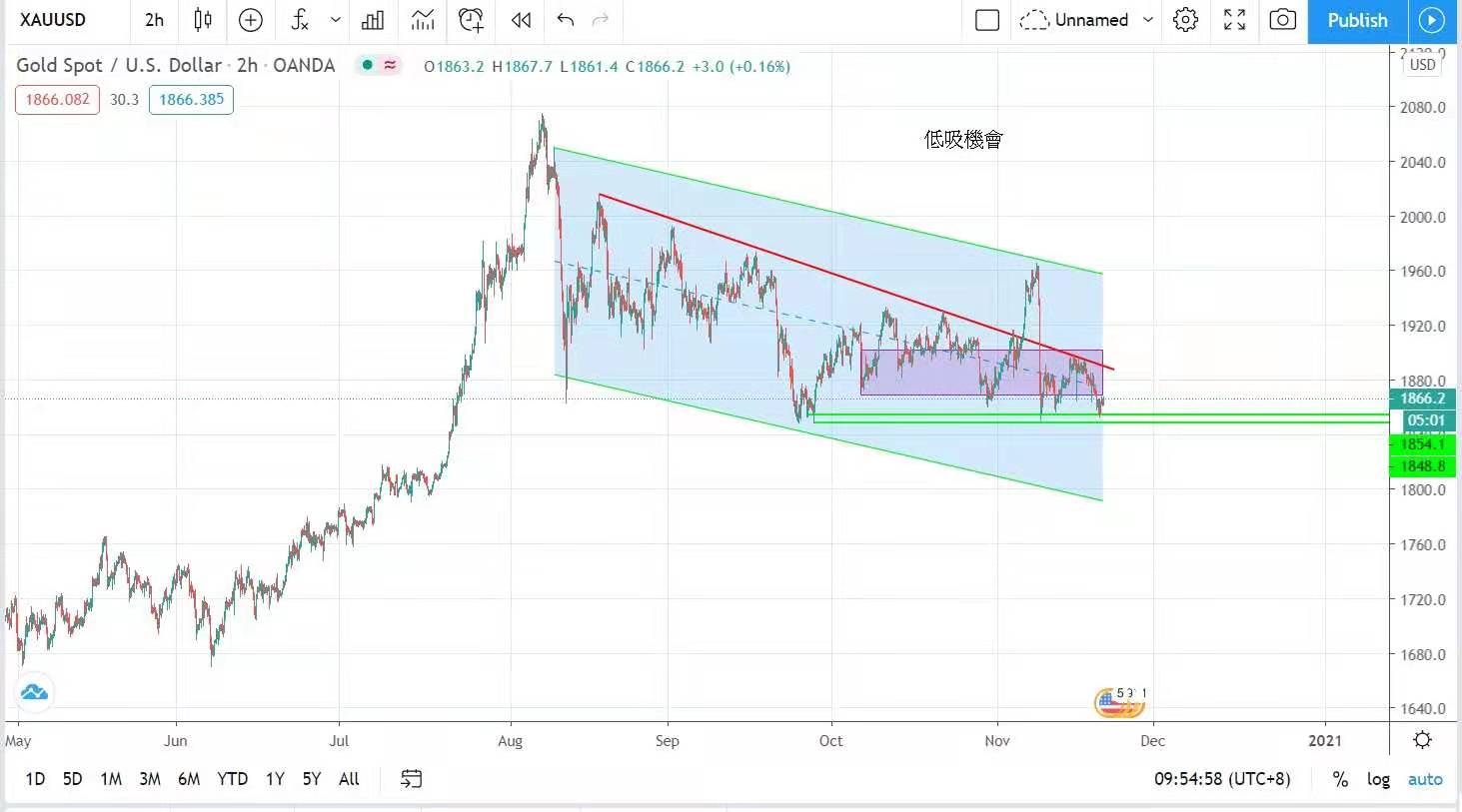Toggle the log scale option

click(1378, 779)
